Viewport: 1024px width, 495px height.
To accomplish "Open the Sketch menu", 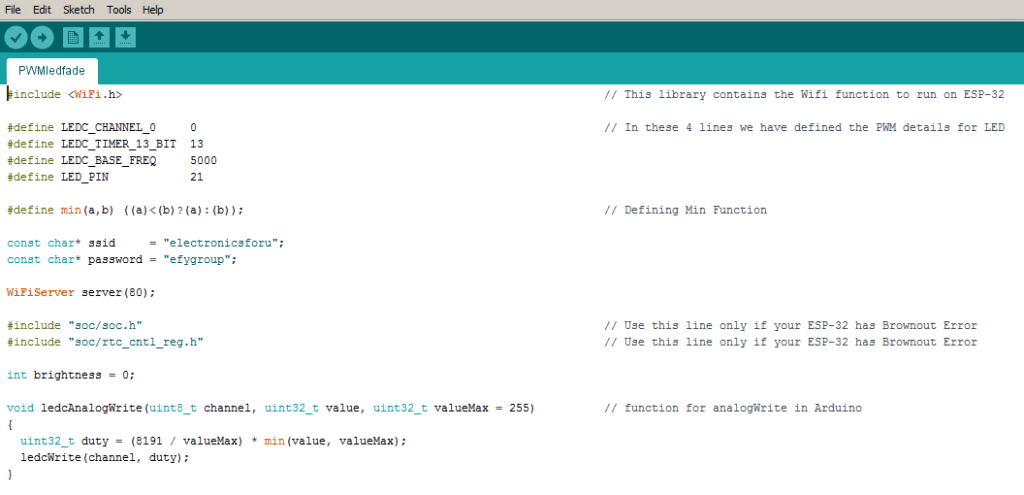I will tap(78, 9).
